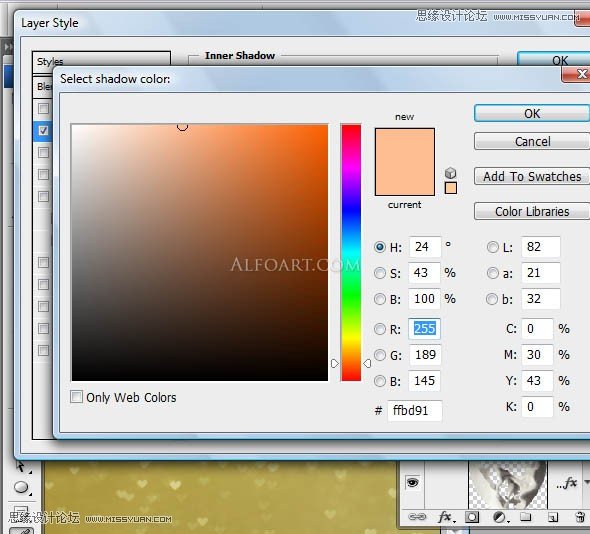Open the adjustment layer half-circle icon
Image resolution: width=590 pixels, height=534 pixels.
click(499, 517)
